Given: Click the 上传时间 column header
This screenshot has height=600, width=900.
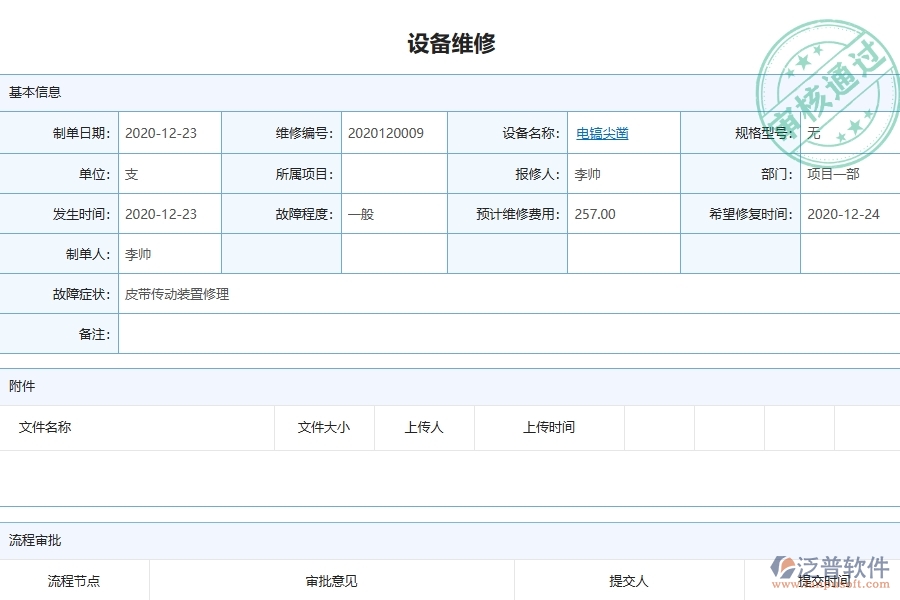Looking at the screenshot, I should tap(549, 427).
